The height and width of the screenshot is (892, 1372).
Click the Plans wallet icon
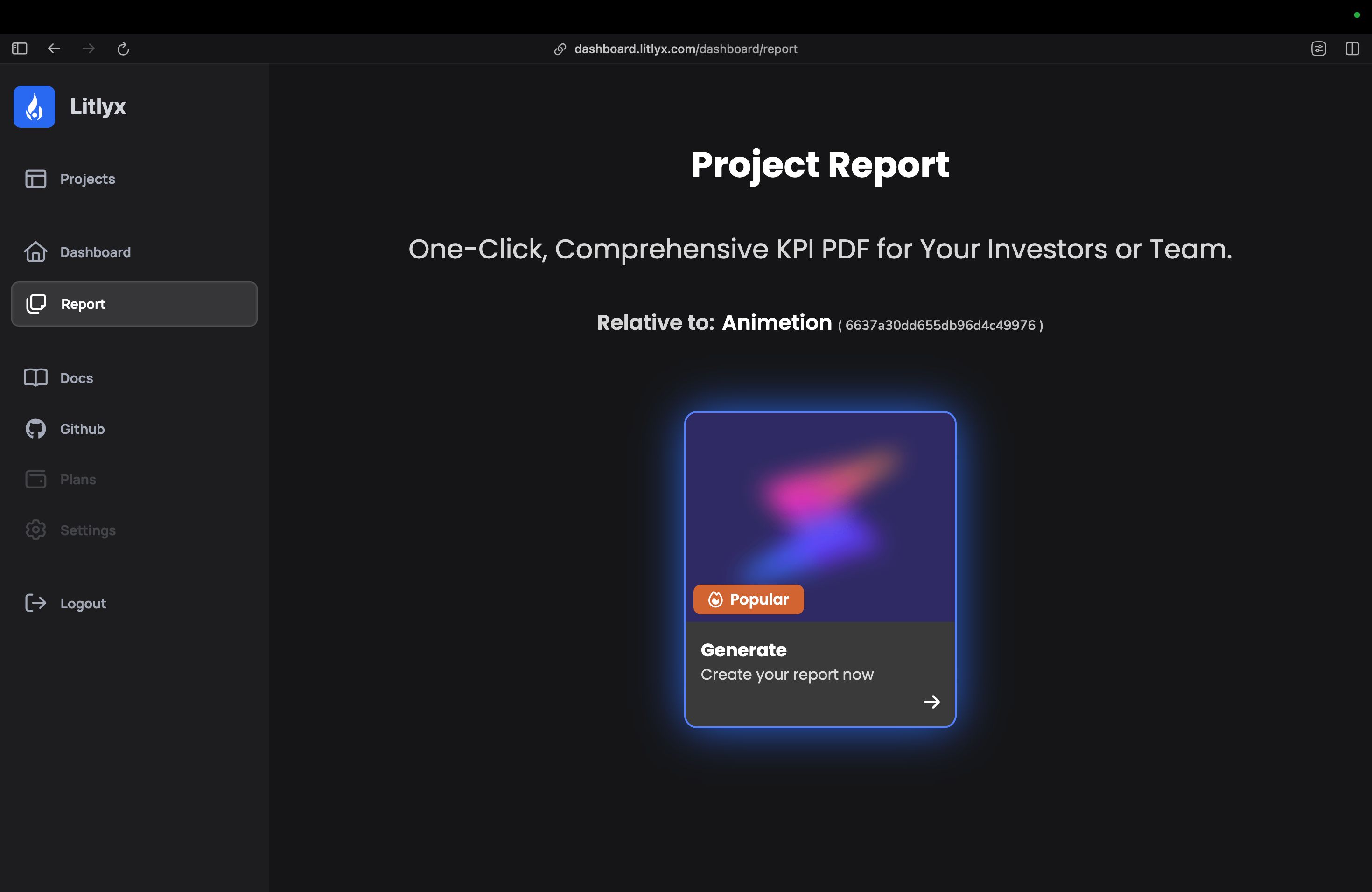coord(36,479)
